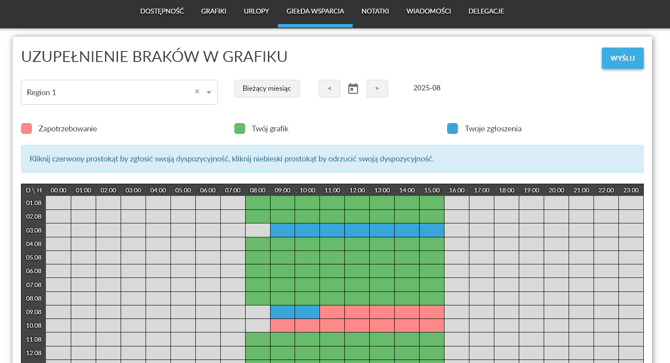Open the Delegacje tab
The image size is (670, 363).
pos(486,11)
